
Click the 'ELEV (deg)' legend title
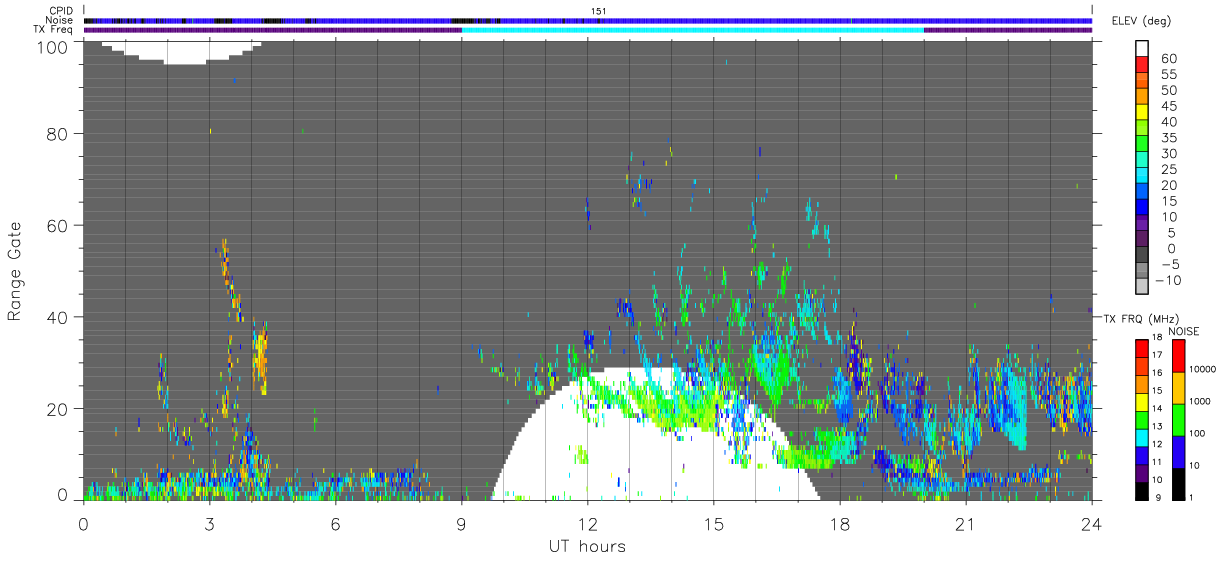tap(1142, 21)
